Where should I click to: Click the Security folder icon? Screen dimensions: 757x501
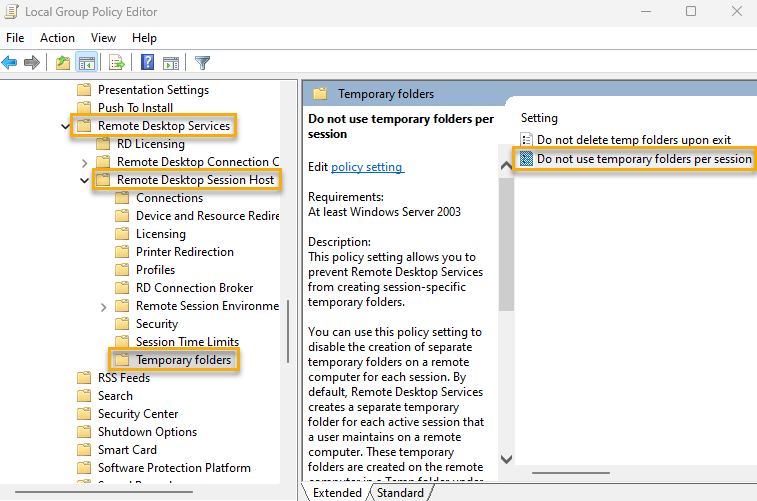122,324
